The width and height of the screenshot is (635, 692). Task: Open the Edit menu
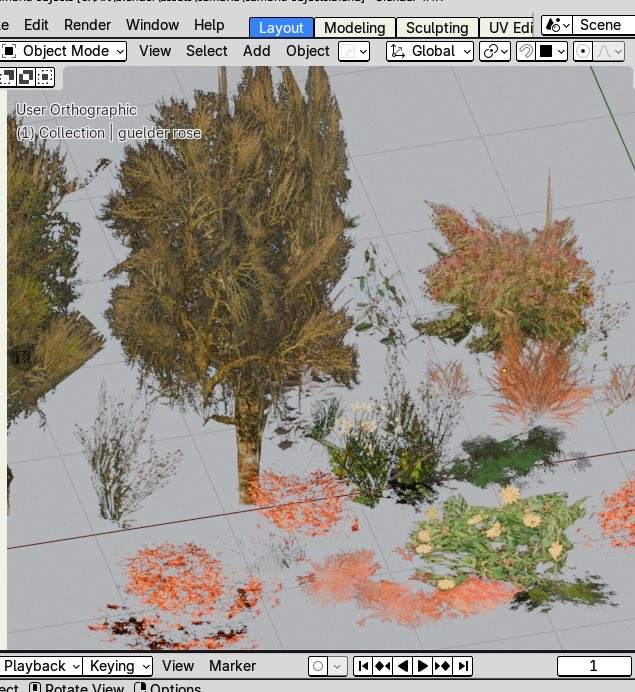36,25
